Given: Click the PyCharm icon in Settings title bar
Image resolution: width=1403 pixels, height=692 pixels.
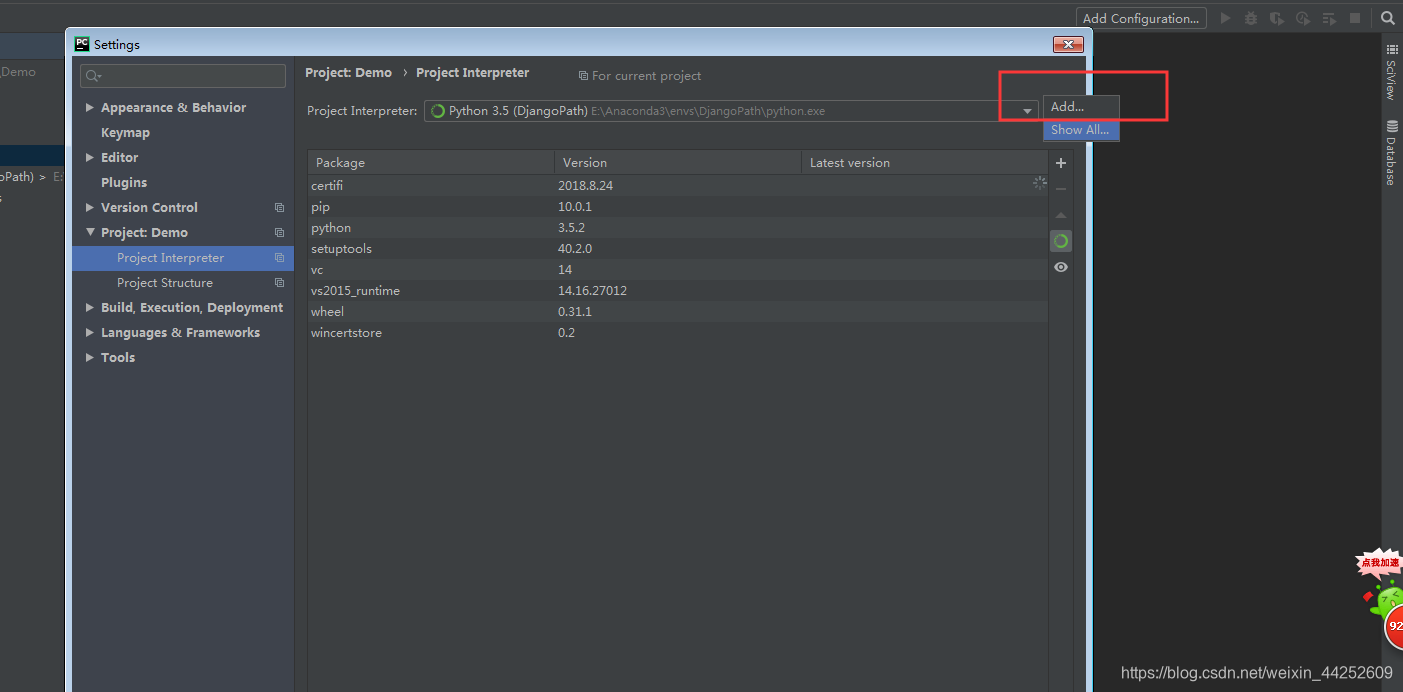Looking at the screenshot, I should click(82, 44).
